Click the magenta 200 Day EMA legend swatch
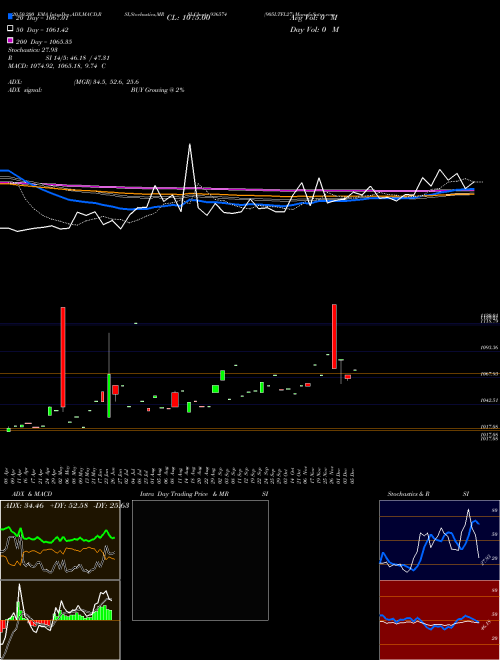The width and height of the screenshot is (500, 660). coord(10,40)
